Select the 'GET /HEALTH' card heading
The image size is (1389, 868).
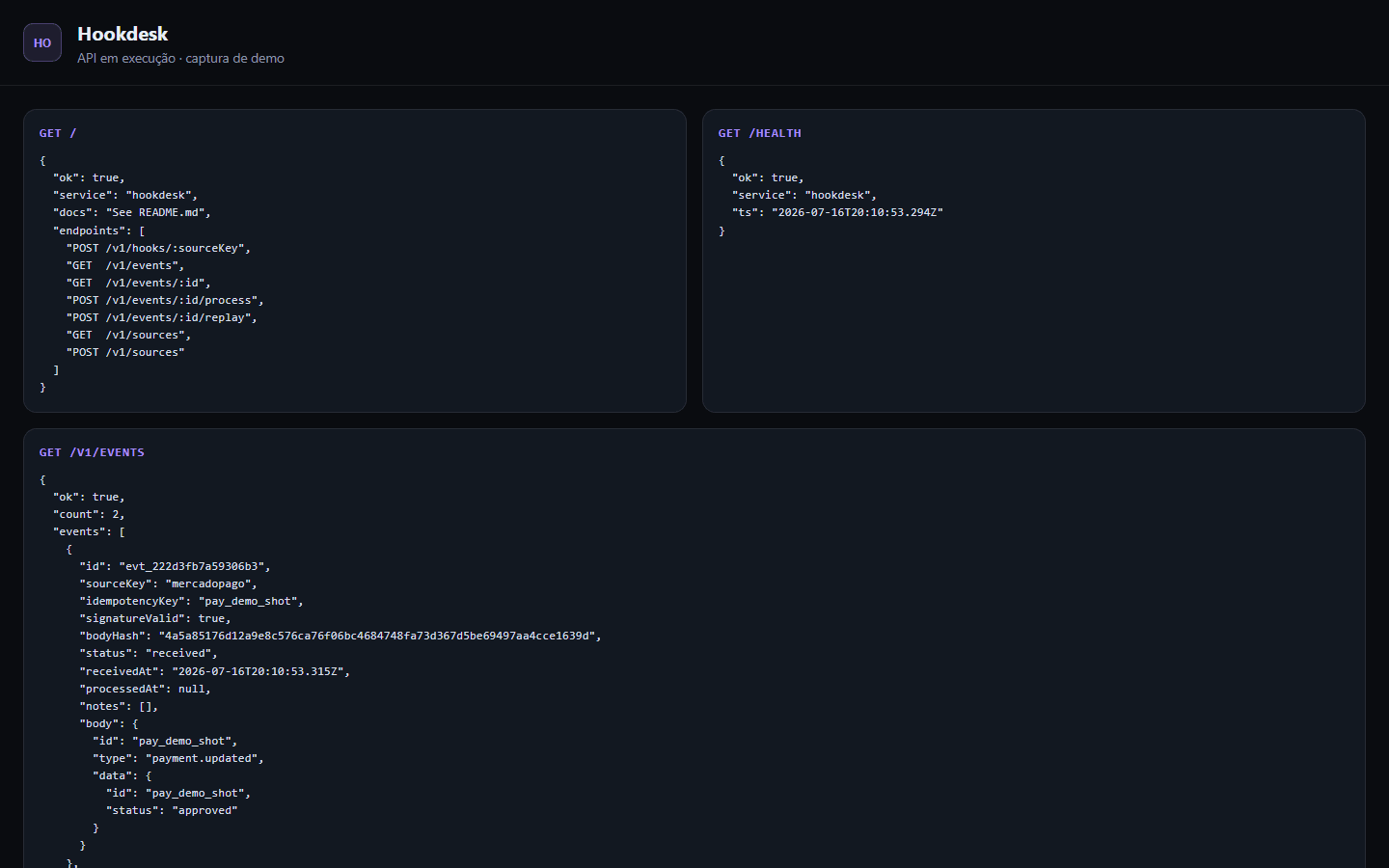[759, 133]
